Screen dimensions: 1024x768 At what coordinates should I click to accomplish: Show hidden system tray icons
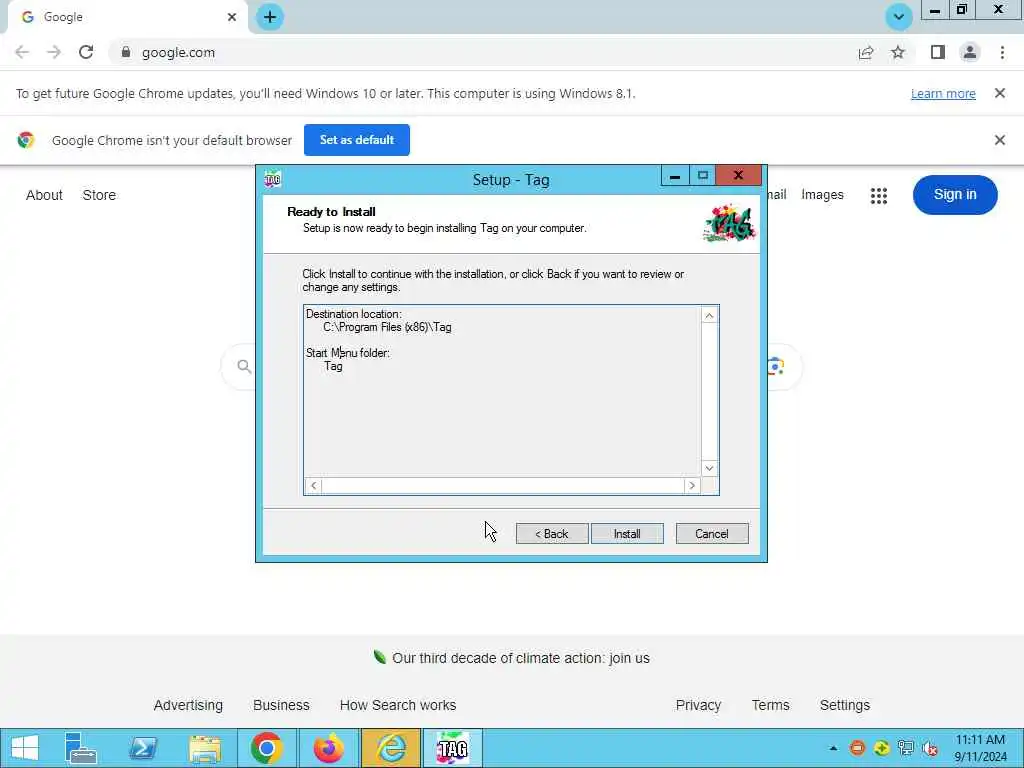point(833,748)
